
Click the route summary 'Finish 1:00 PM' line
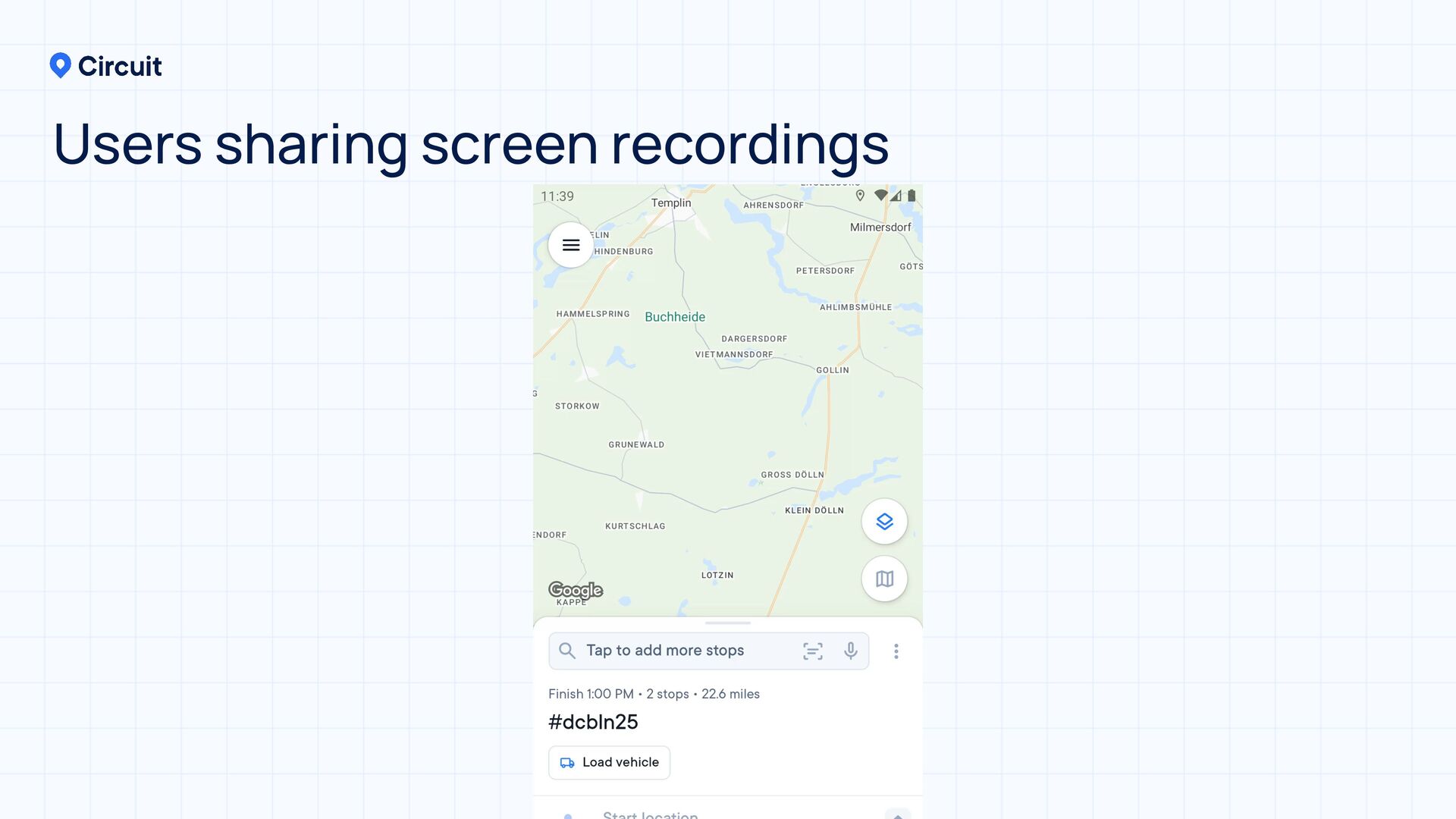(654, 694)
